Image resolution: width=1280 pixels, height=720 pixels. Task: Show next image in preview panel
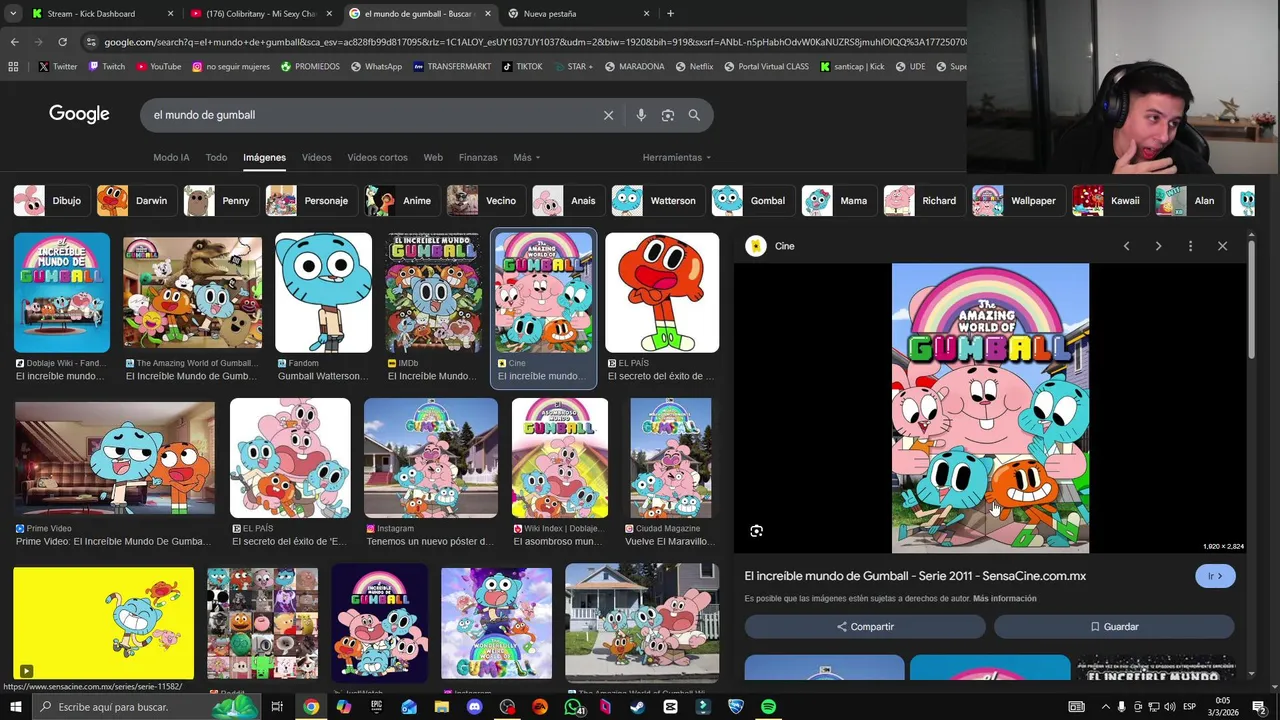(x=1158, y=246)
